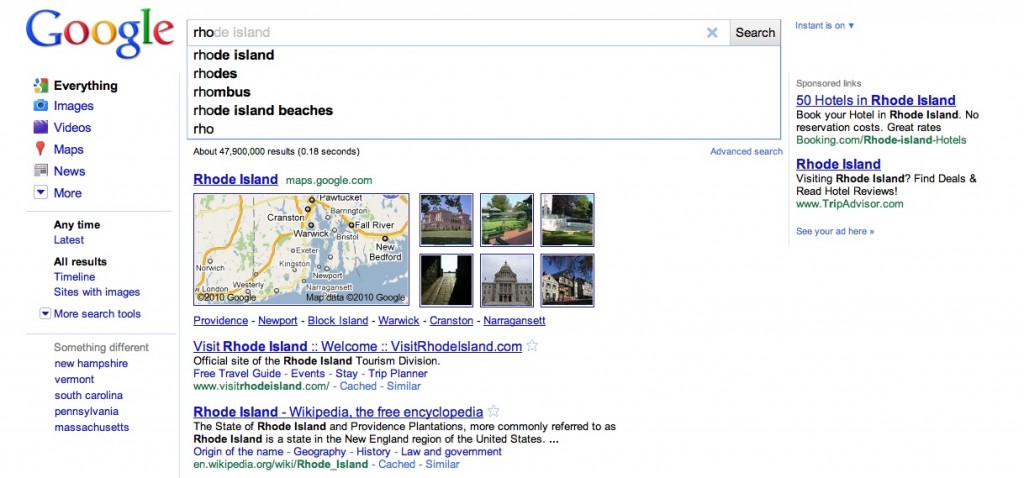
Task: Search 'massachusetts' under Something different
Action: 91,427
